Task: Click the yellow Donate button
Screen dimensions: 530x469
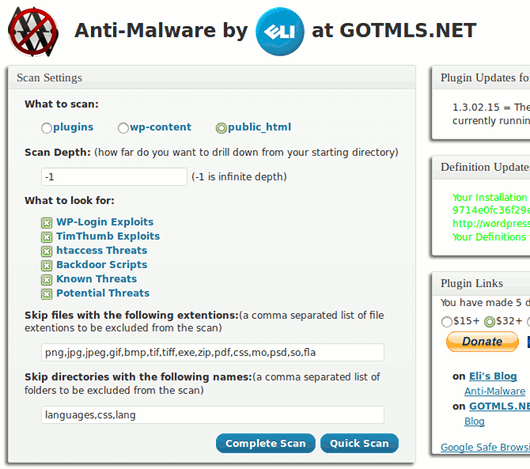Action: [x=482, y=342]
